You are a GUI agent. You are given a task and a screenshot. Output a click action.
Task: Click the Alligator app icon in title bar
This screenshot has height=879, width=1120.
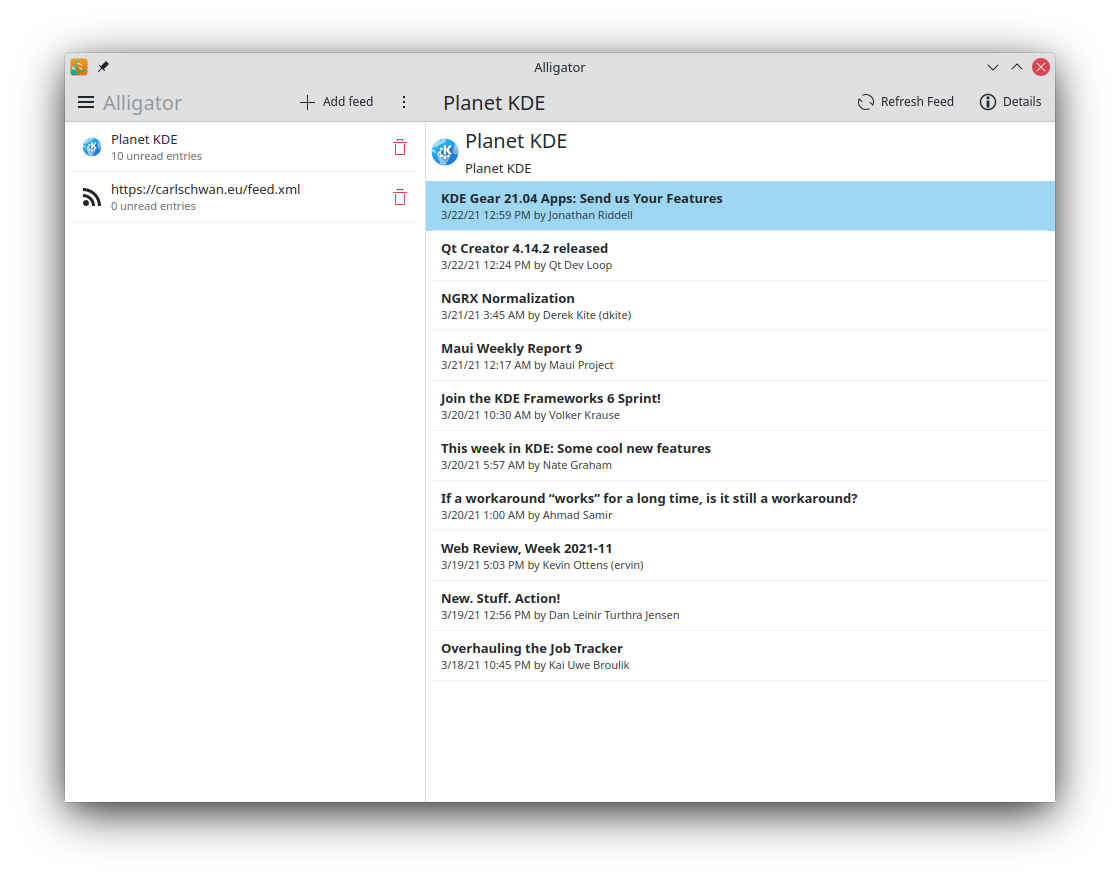79,67
